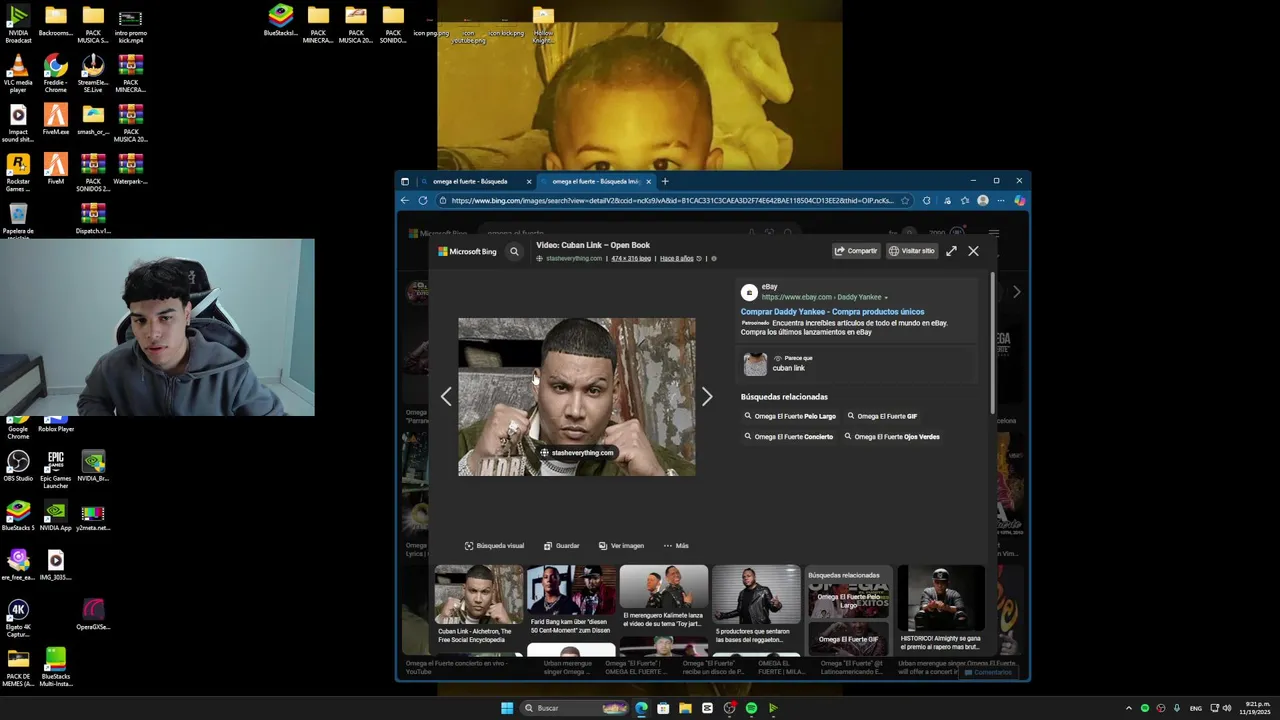The height and width of the screenshot is (720, 1280).
Task: Select the FiveM.exe desktop icon
Action: tap(56, 120)
